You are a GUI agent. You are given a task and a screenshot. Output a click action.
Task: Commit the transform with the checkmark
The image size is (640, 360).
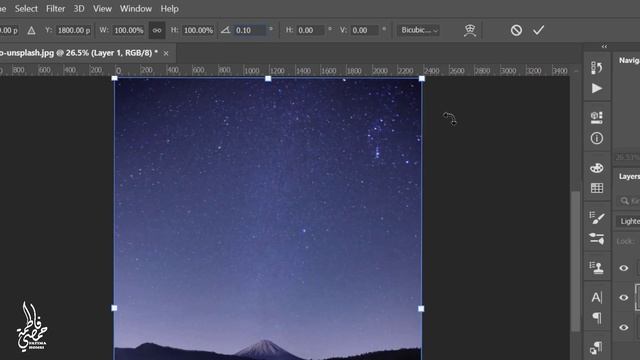click(538, 30)
